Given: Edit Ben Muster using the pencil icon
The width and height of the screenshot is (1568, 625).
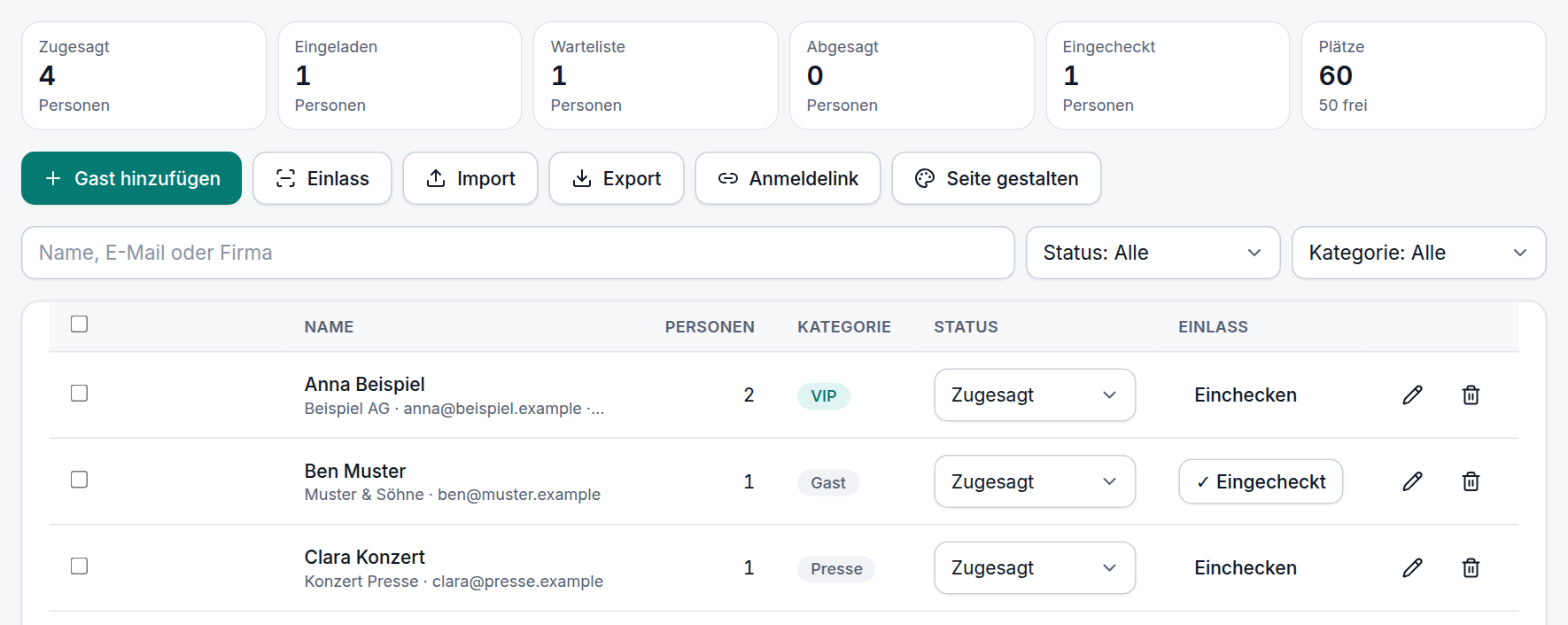Looking at the screenshot, I should (1412, 481).
